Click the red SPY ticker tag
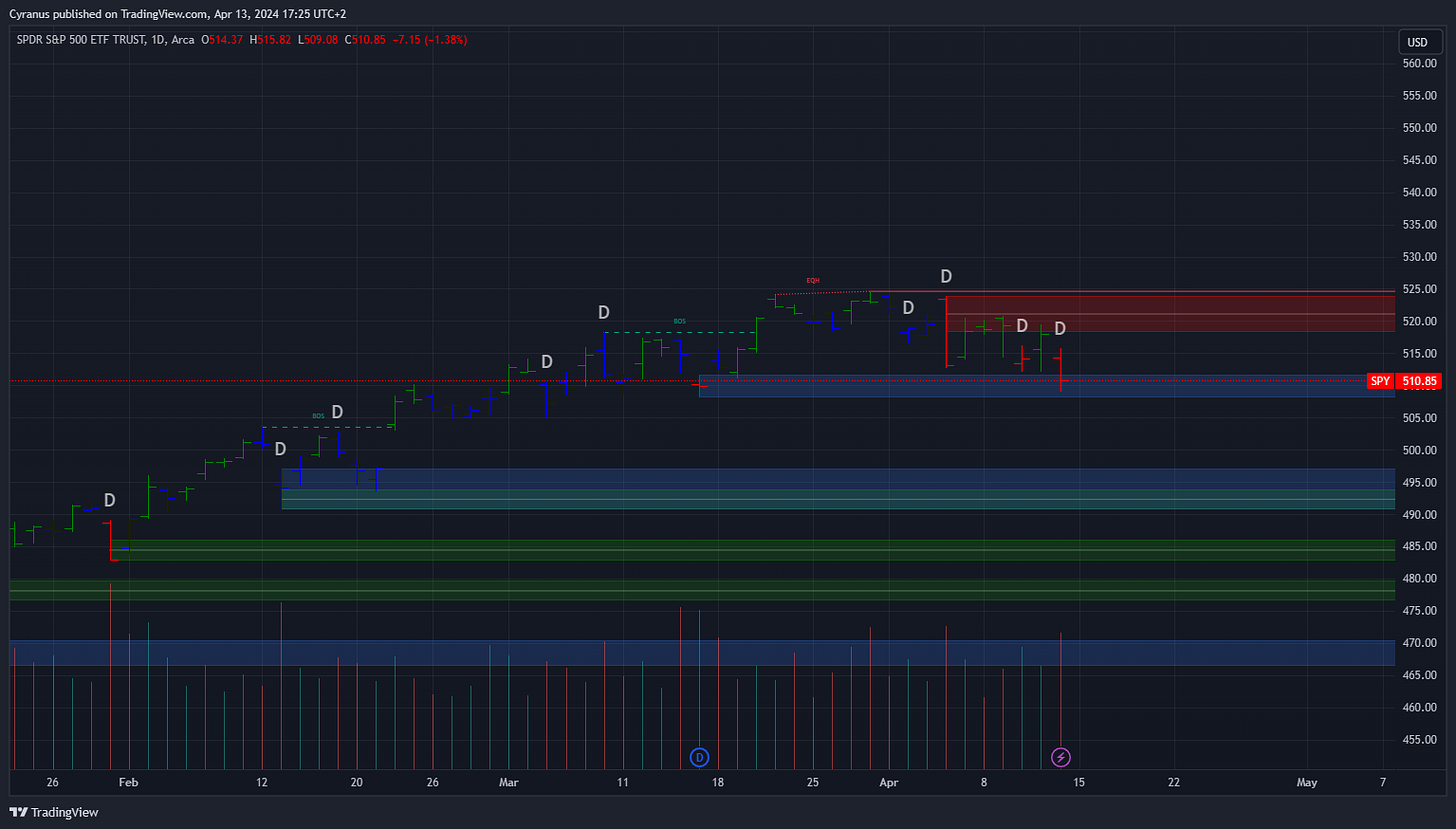This screenshot has width=1456, height=829. pyautogui.click(x=1380, y=381)
